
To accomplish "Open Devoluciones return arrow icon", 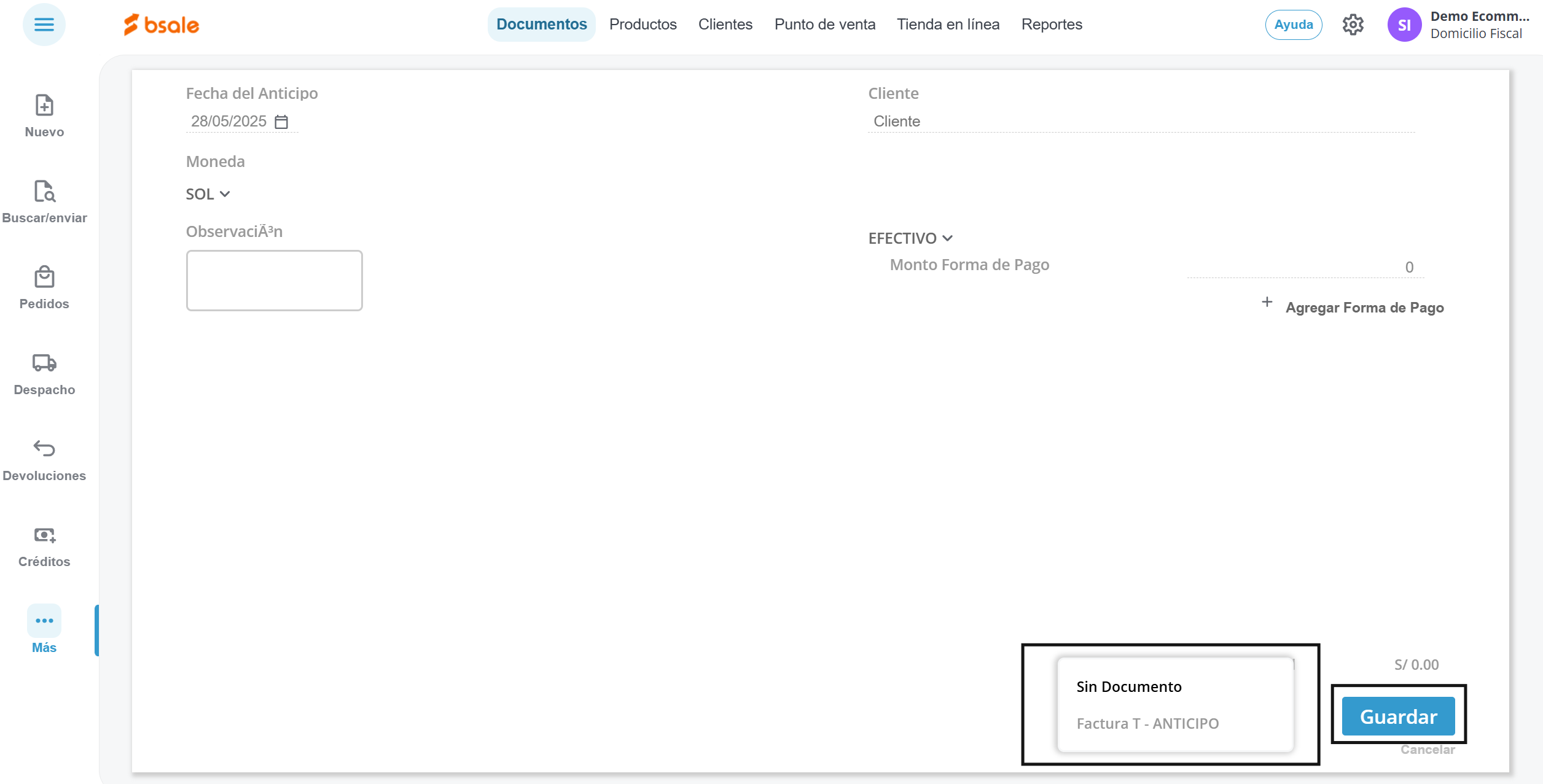I will point(44,449).
